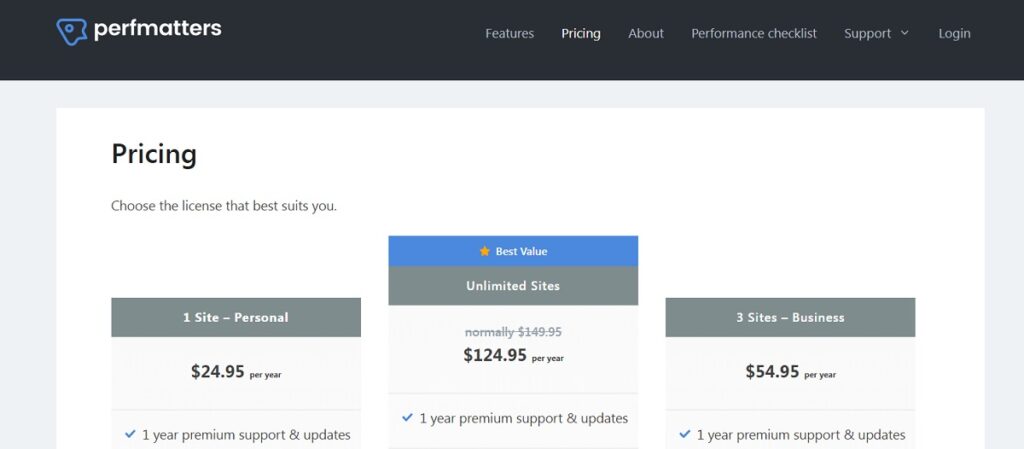Select the 1 Site – Personal header
This screenshot has height=449, width=1024.
point(236,317)
